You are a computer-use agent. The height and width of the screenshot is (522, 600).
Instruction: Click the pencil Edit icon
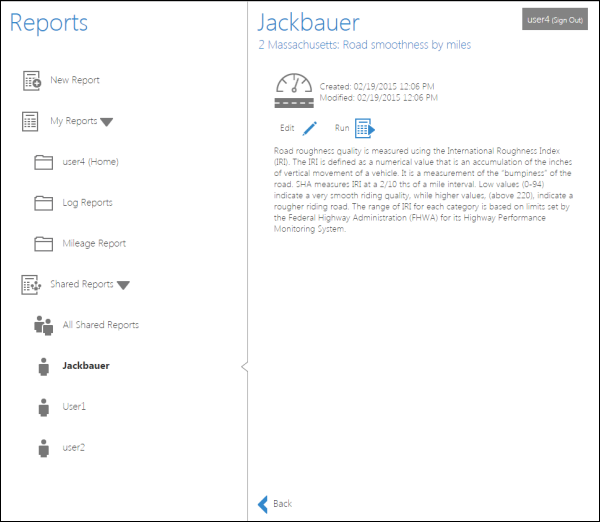coord(310,128)
